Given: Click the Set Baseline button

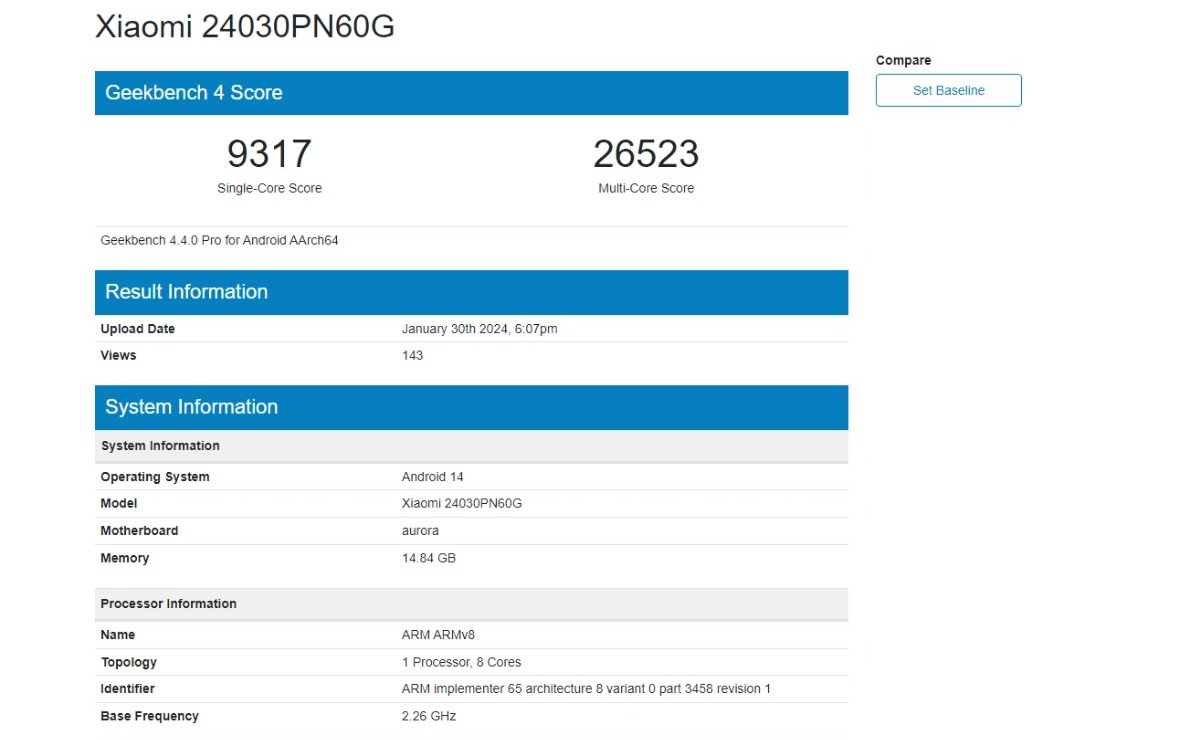Looking at the screenshot, I should [948, 90].
